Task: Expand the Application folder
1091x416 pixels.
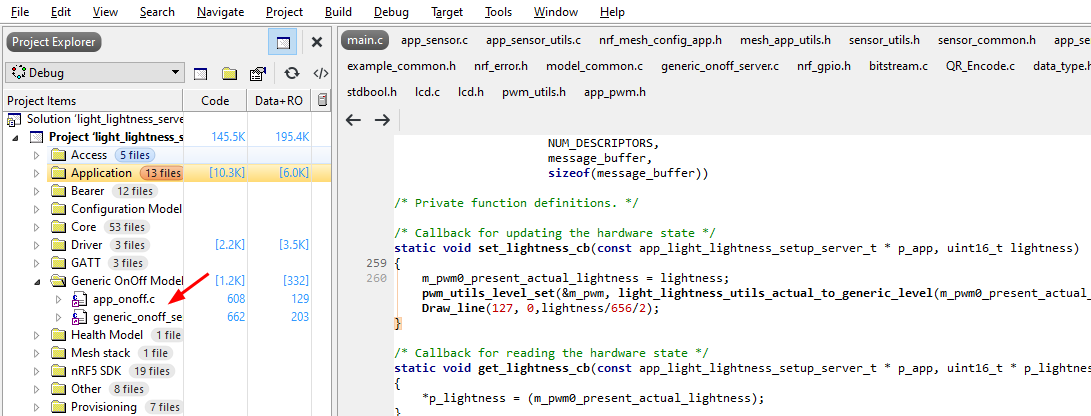Action: point(37,173)
